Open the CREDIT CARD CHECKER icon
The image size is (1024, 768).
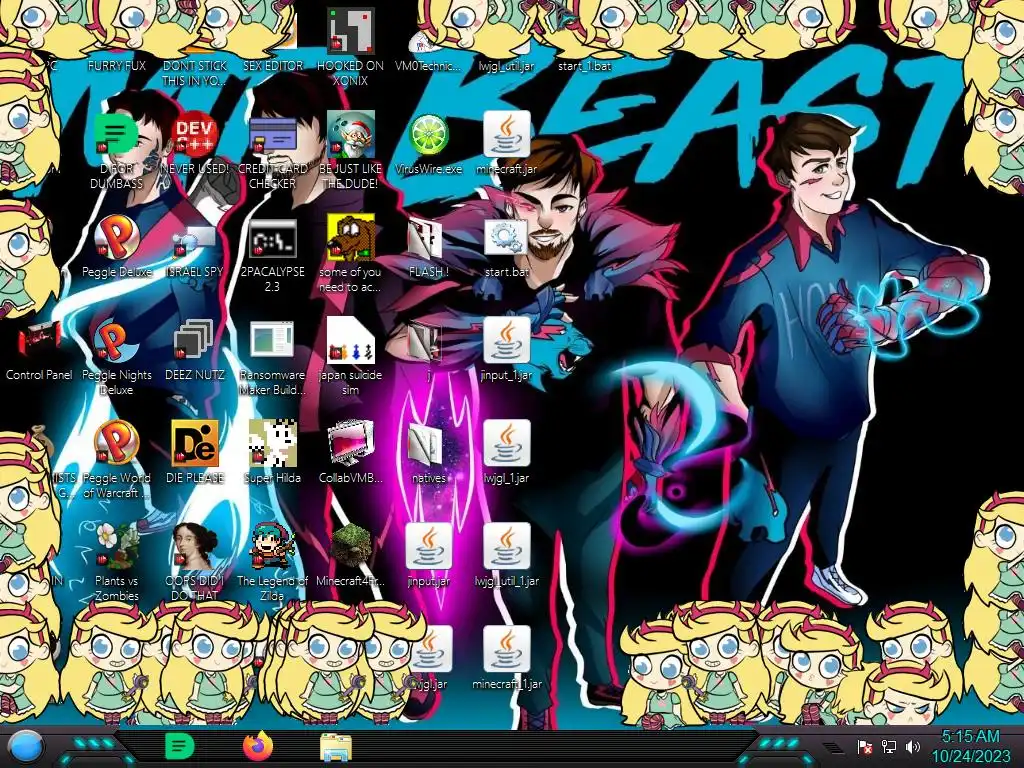(x=272, y=135)
